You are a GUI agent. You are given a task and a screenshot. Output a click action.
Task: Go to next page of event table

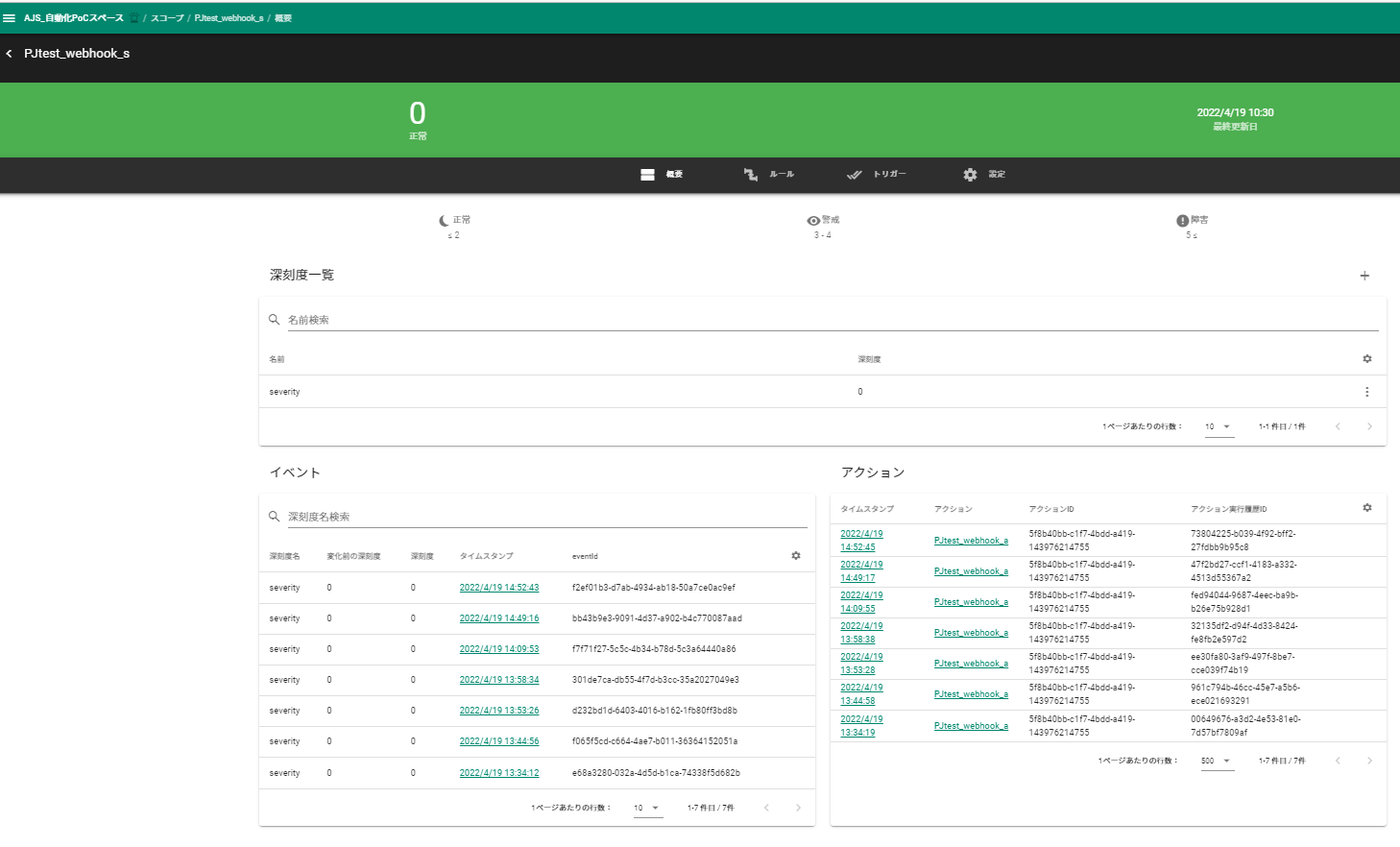pos(798,808)
